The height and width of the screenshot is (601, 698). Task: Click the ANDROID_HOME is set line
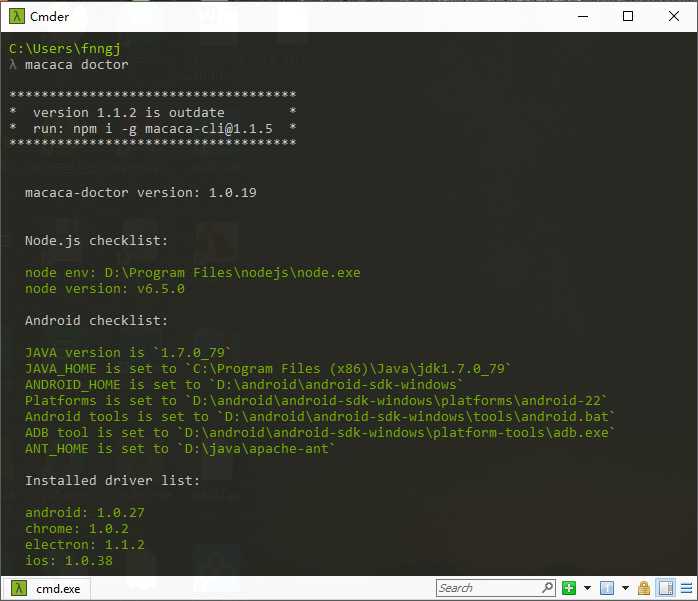[244, 385]
